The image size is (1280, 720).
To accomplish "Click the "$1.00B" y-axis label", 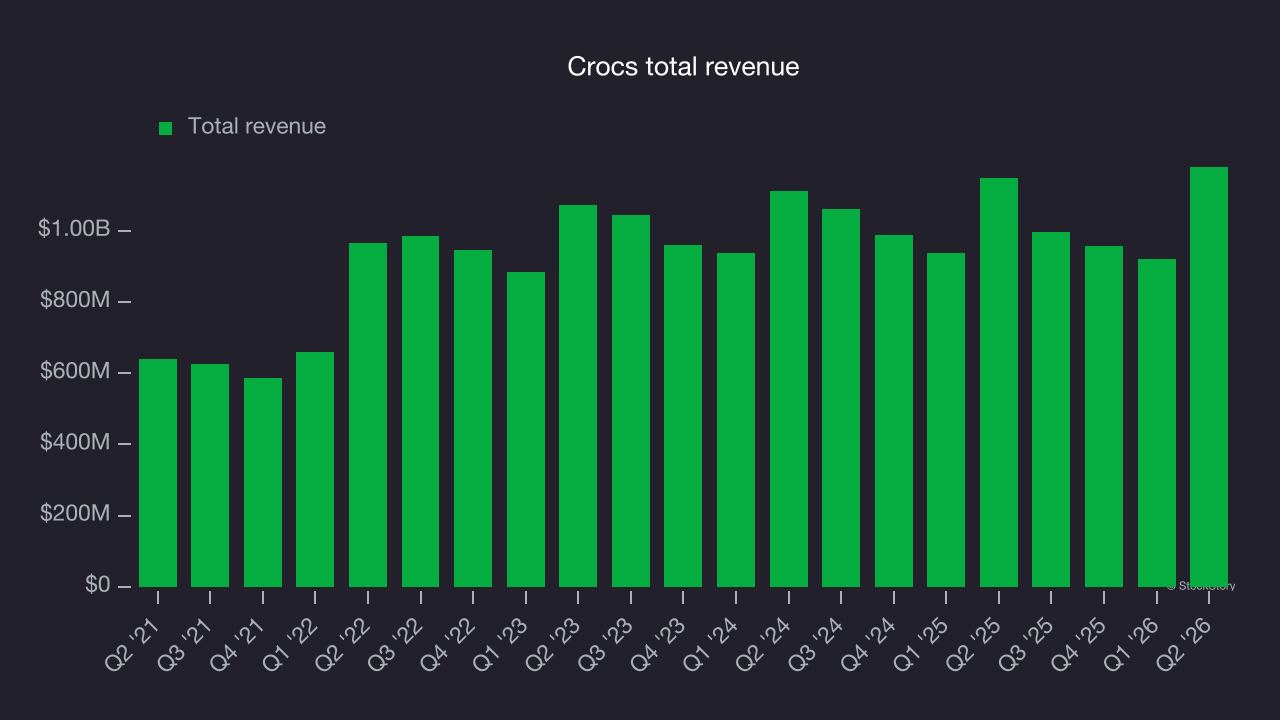I will coord(74,229).
